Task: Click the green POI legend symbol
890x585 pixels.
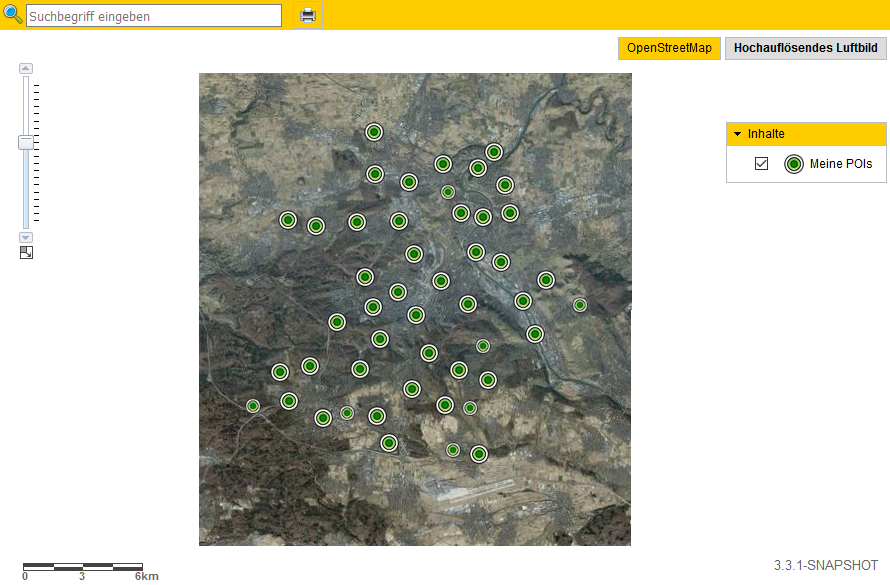Action: pyautogui.click(x=794, y=164)
